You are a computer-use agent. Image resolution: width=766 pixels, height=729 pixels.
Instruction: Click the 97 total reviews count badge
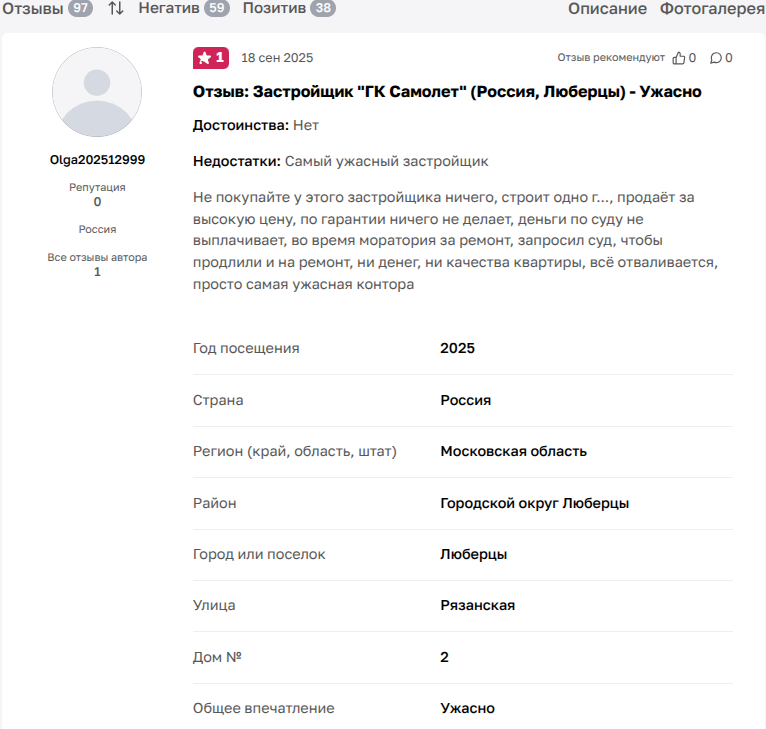pyautogui.click(x=80, y=8)
